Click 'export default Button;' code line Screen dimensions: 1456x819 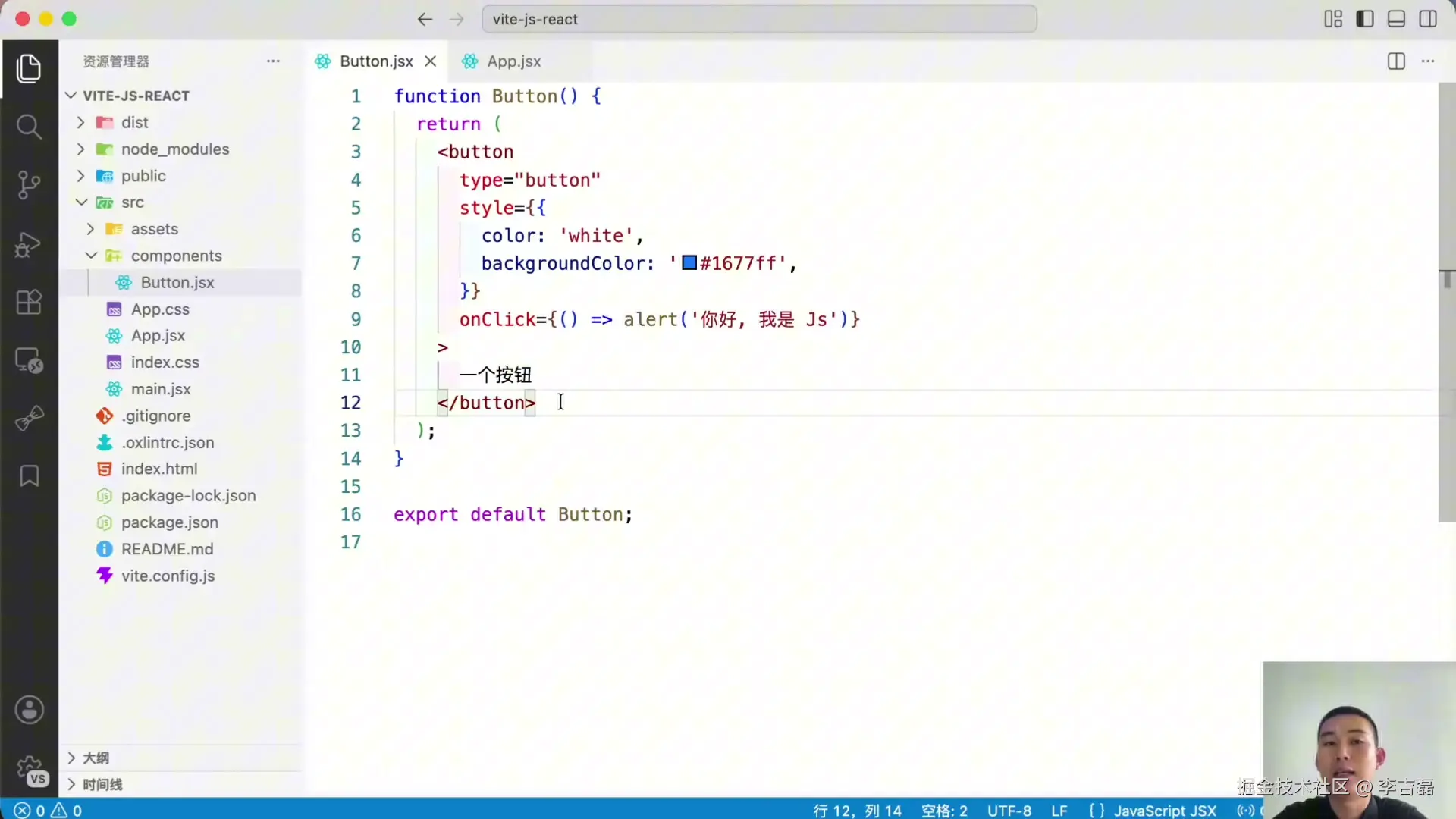point(513,514)
